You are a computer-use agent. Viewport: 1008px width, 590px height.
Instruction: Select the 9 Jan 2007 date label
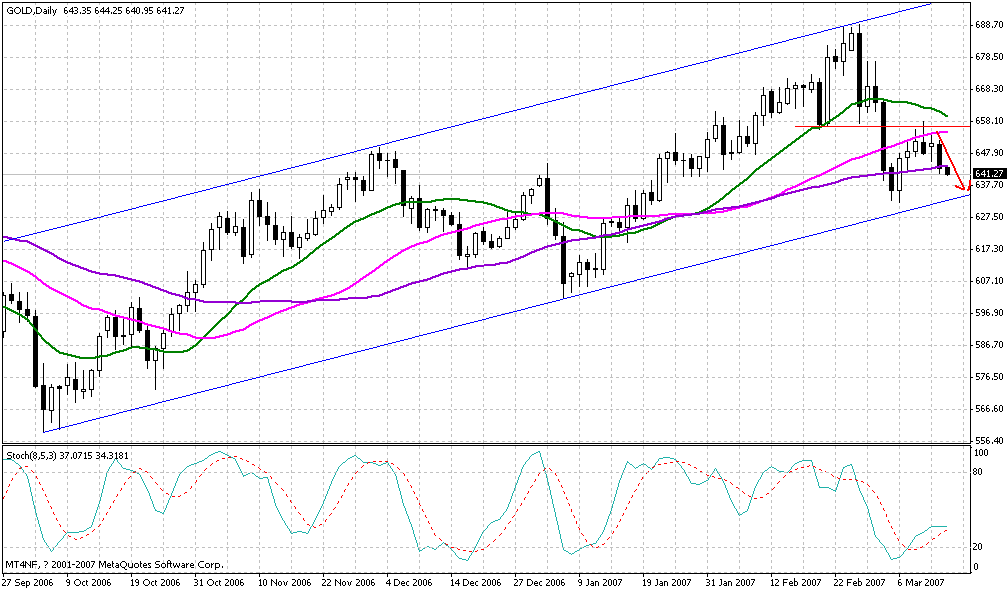point(600,582)
